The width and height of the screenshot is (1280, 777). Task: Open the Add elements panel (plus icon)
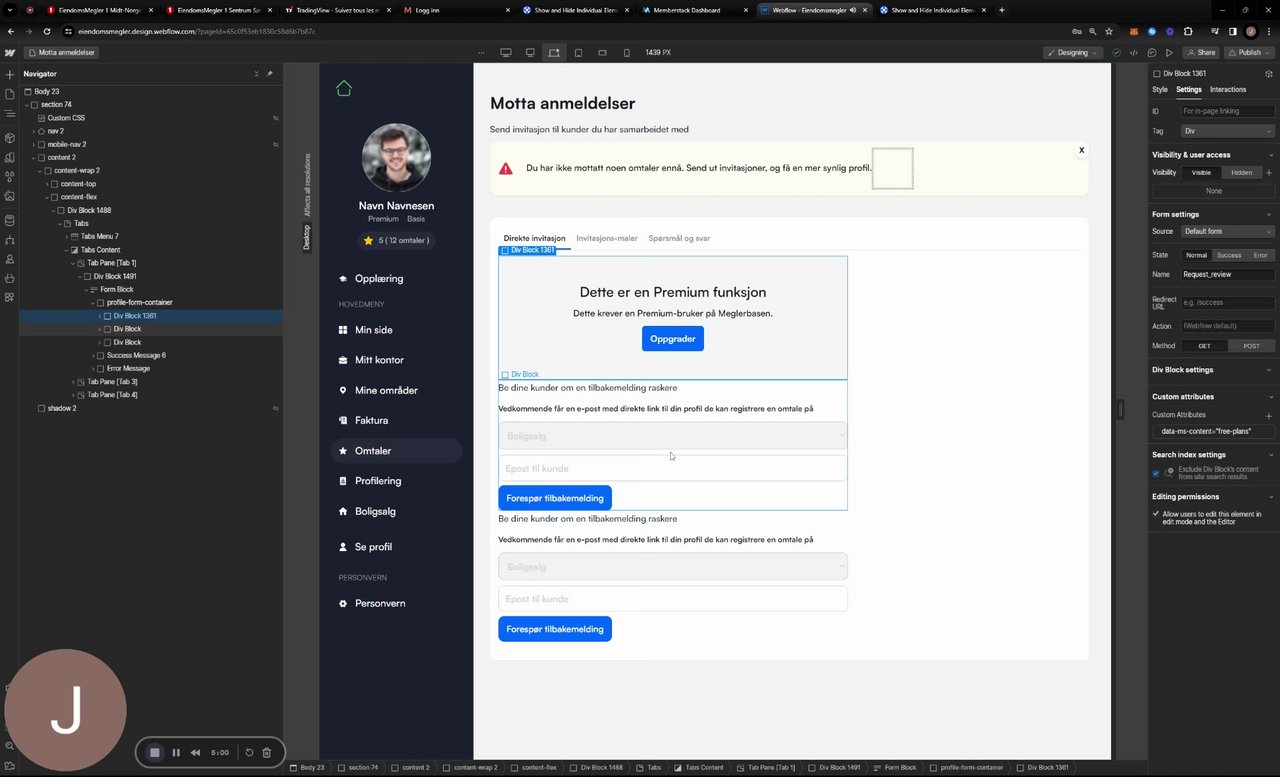pyautogui.click(x=10, y=74)
